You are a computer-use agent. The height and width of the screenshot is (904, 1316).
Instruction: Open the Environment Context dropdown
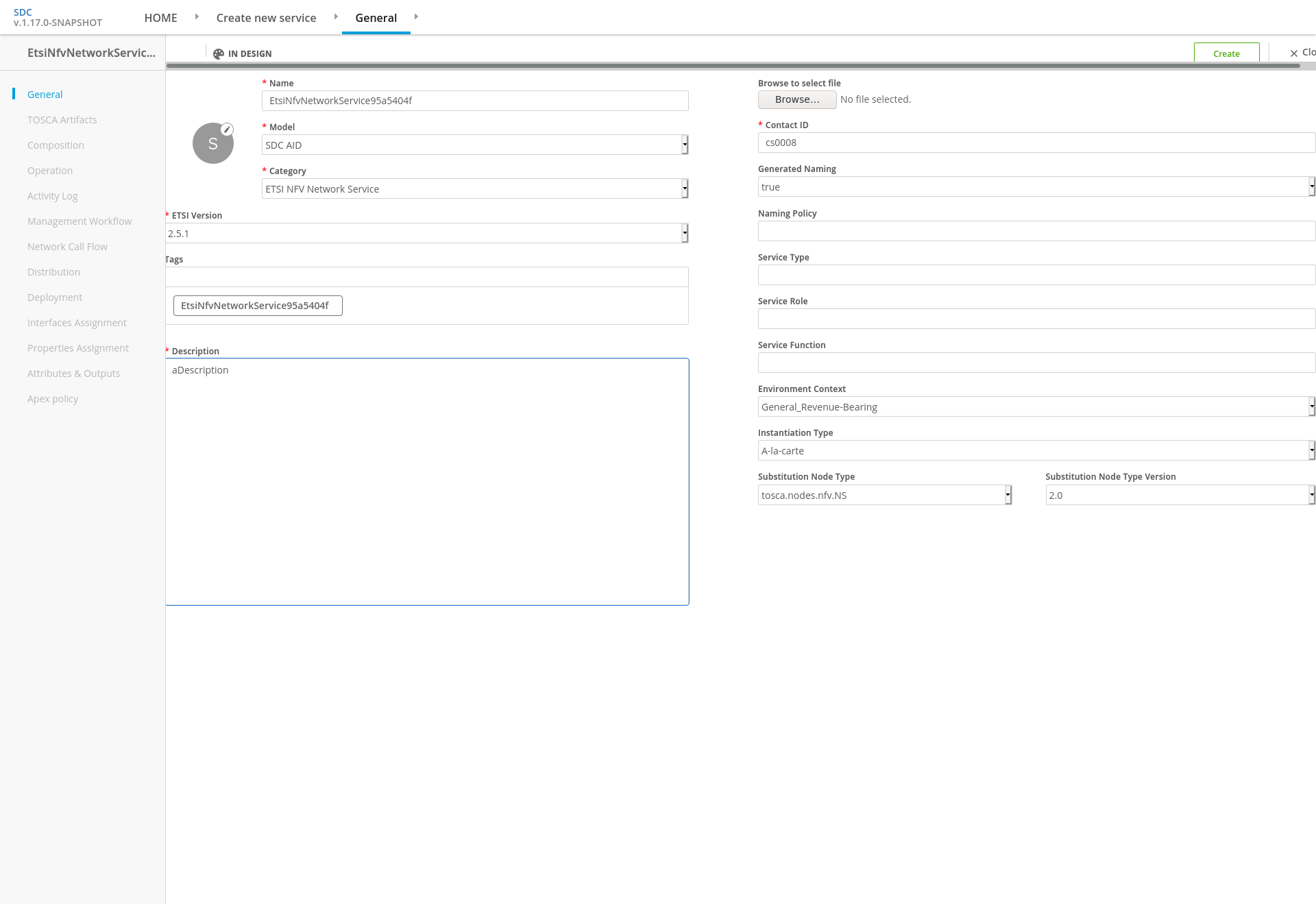(1036, 406)
